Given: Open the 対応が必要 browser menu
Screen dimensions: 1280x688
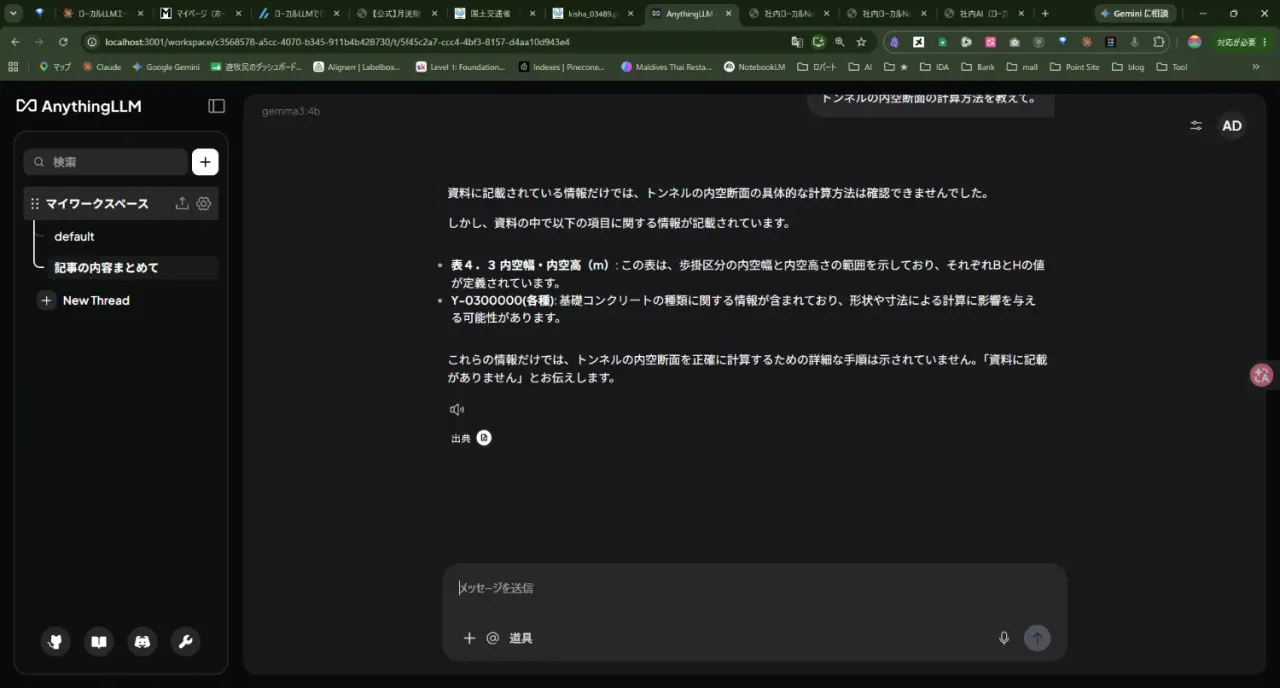Looking at the screenshot, I should coord(1241,42).
